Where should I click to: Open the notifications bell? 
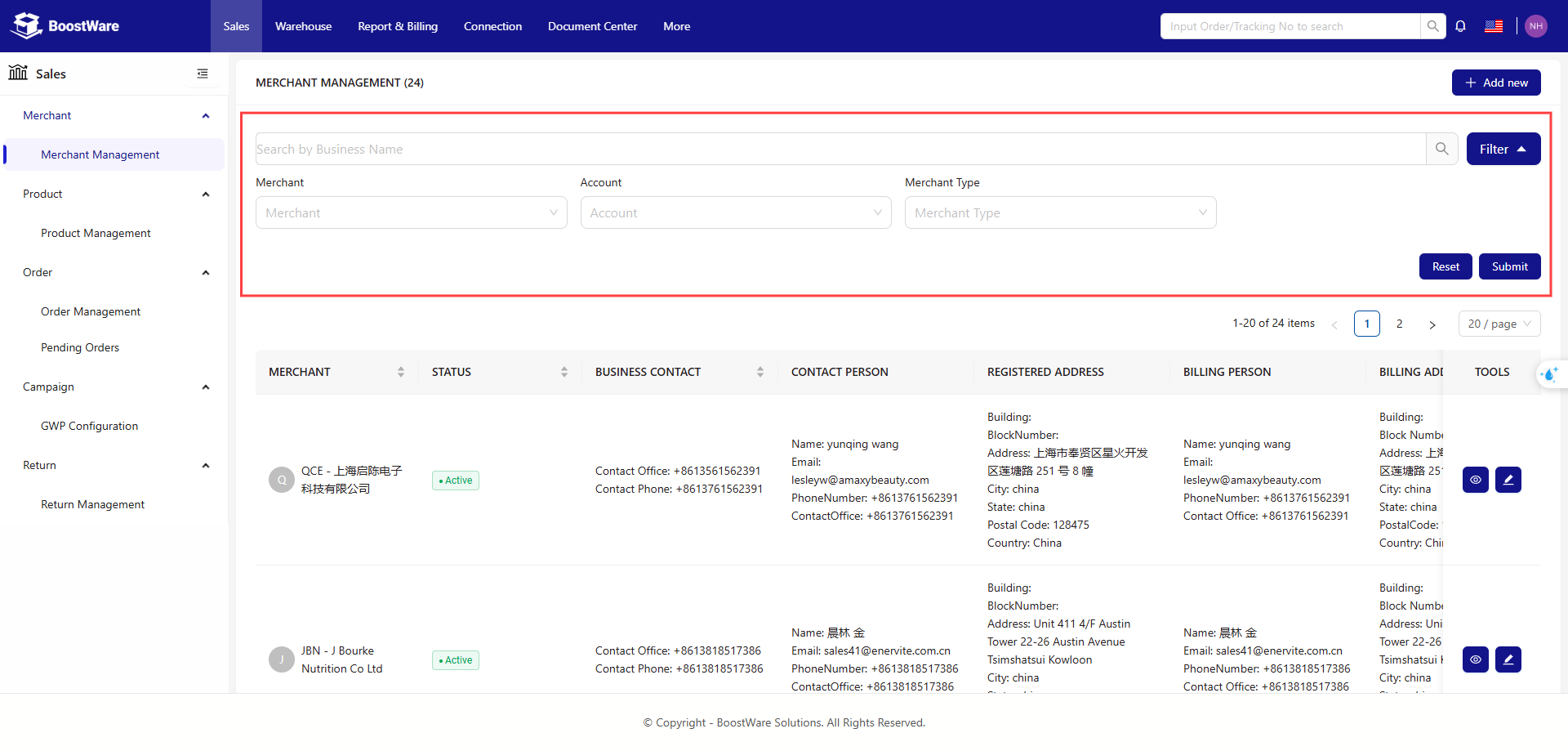(1461, 26)
